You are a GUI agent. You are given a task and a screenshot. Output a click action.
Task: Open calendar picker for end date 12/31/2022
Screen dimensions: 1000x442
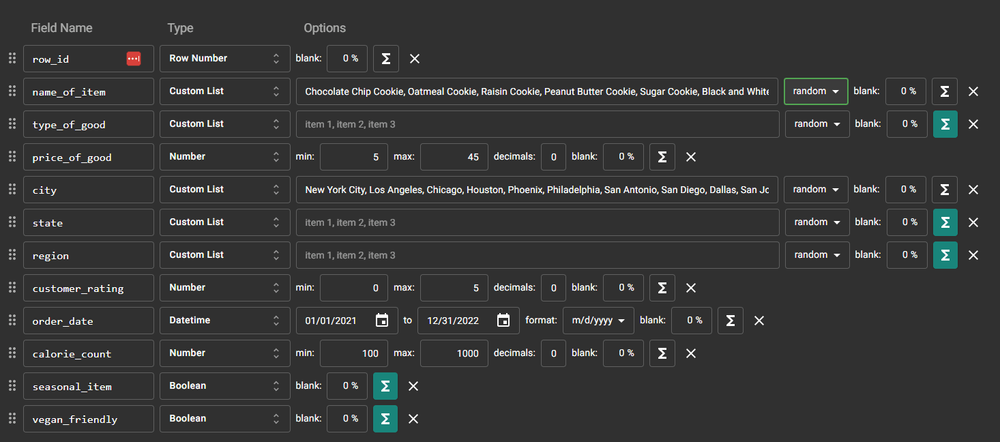(x=503, y=320)
